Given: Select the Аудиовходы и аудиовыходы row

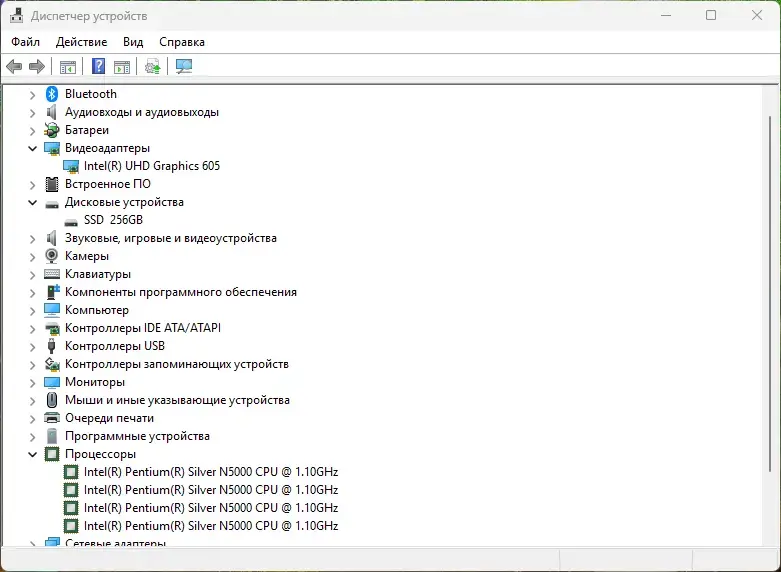Looking at the screenshot, I should (142, 112).
